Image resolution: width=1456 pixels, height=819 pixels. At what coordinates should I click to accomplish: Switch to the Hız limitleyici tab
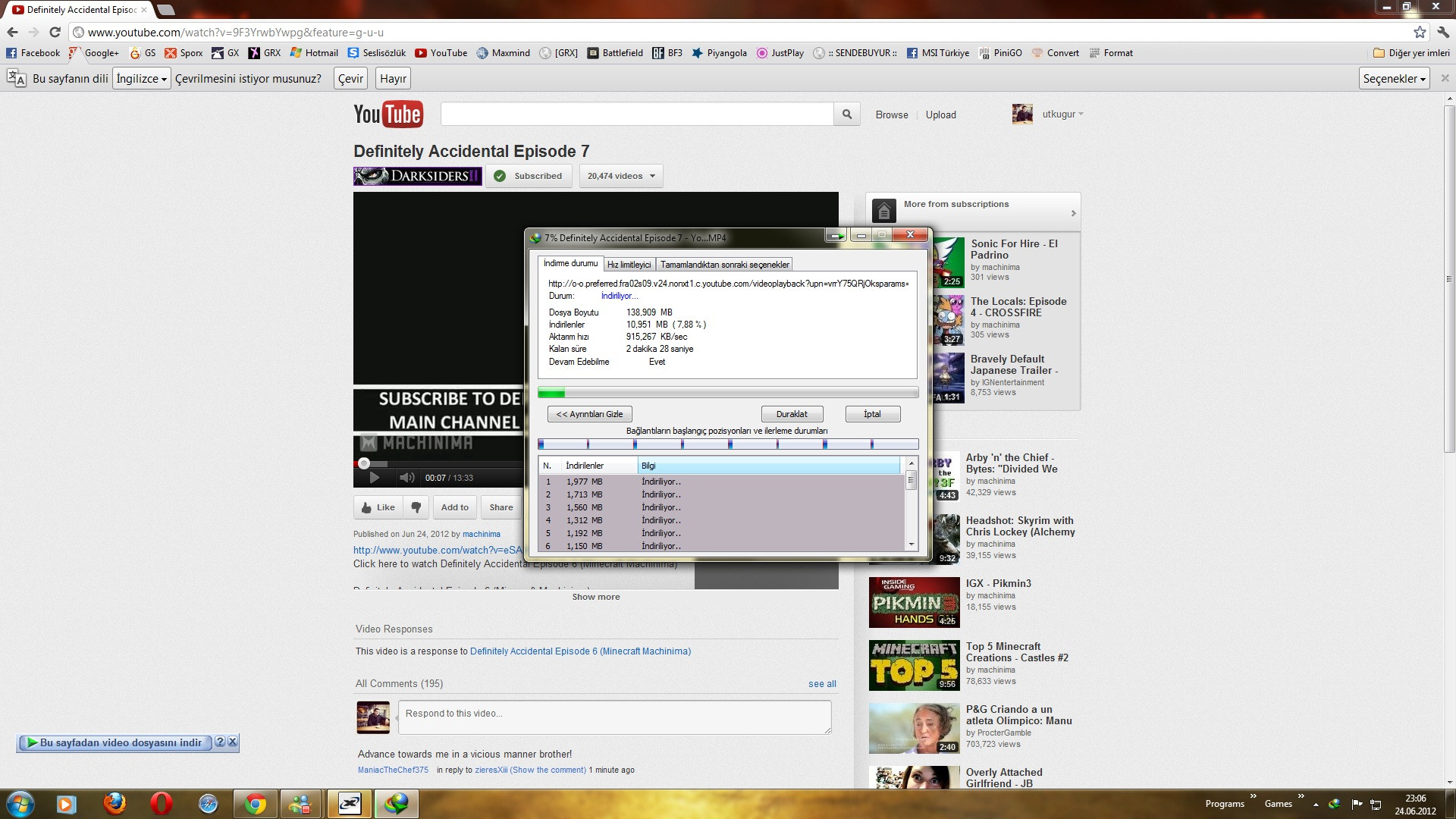tap(629, 265)
